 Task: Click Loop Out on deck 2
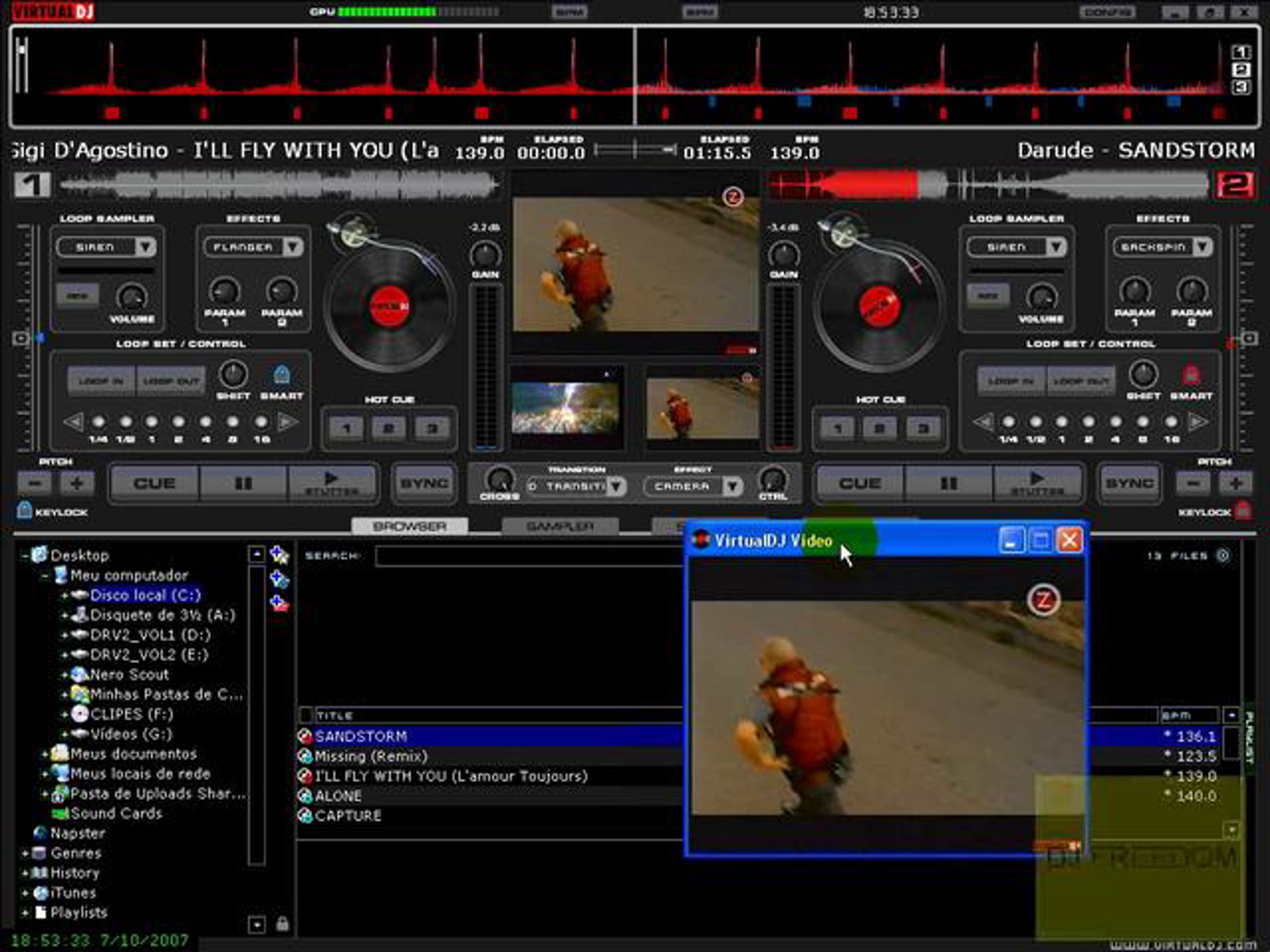click(x=1081, y=380)
